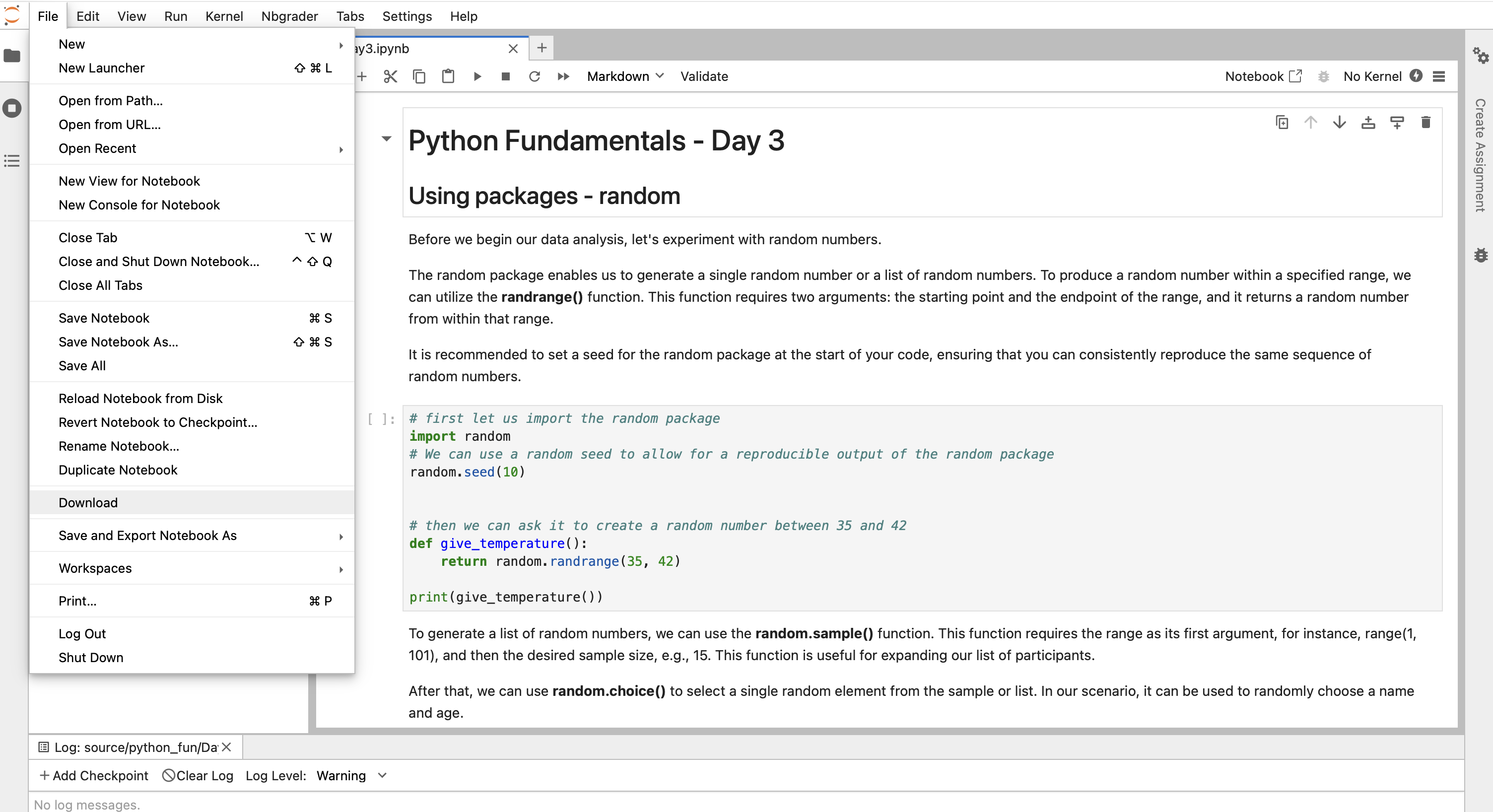
Task: Restart the kernel icon
Action: pos(534,76)
